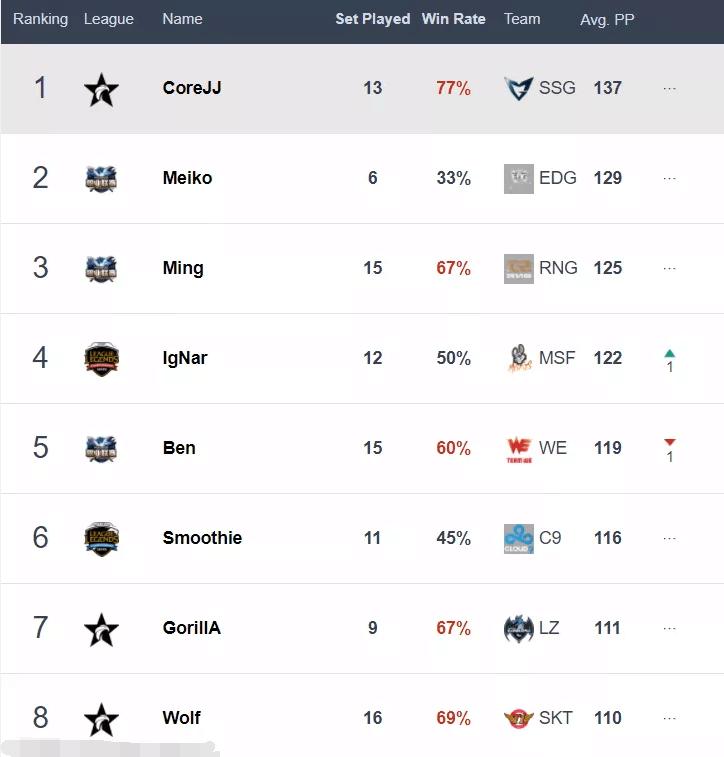Click the League column header
The height and width of the screenshot is (757, 724).
coord(109,19)
